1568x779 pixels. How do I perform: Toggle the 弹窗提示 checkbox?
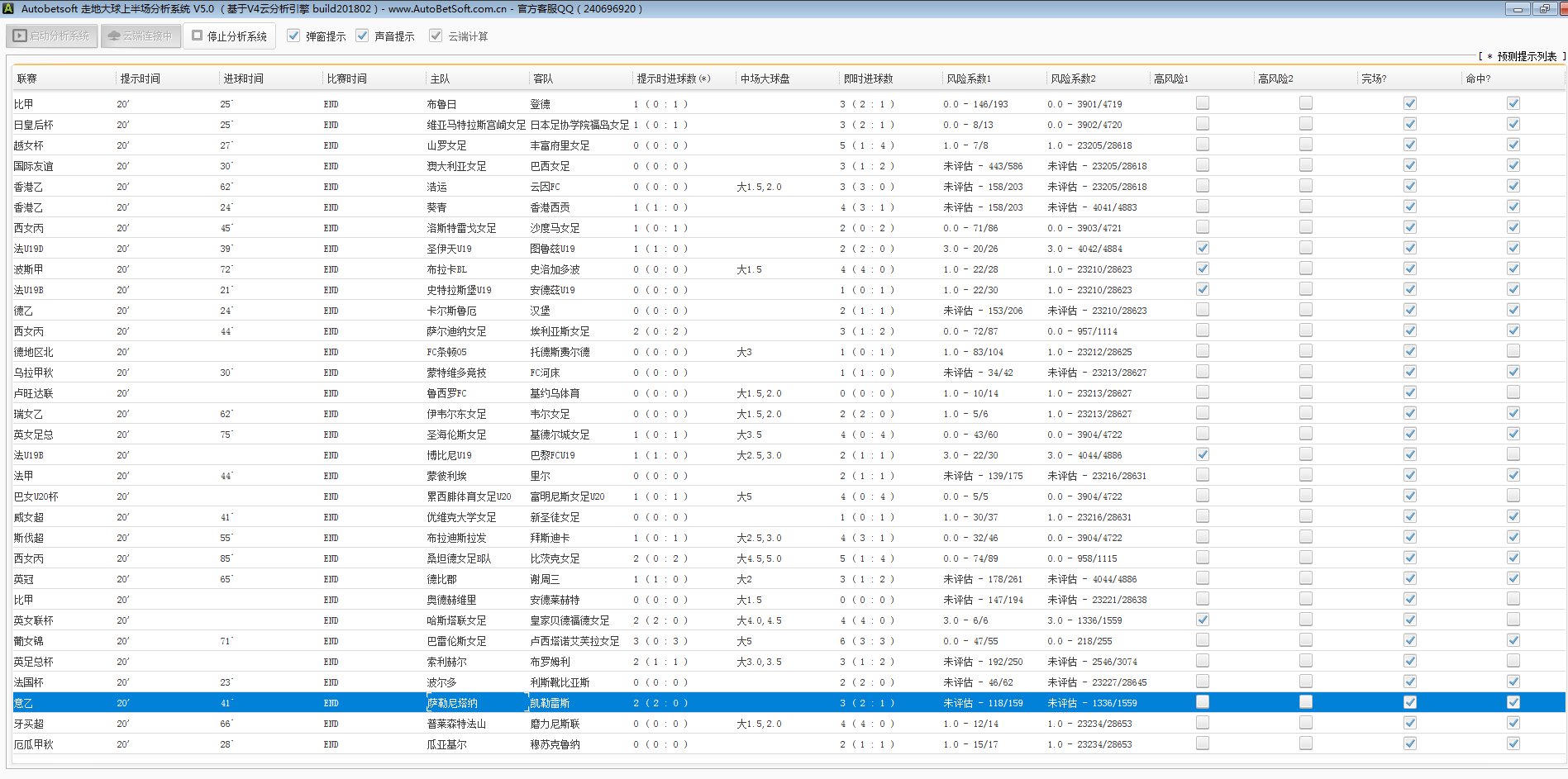pos(293,36)
